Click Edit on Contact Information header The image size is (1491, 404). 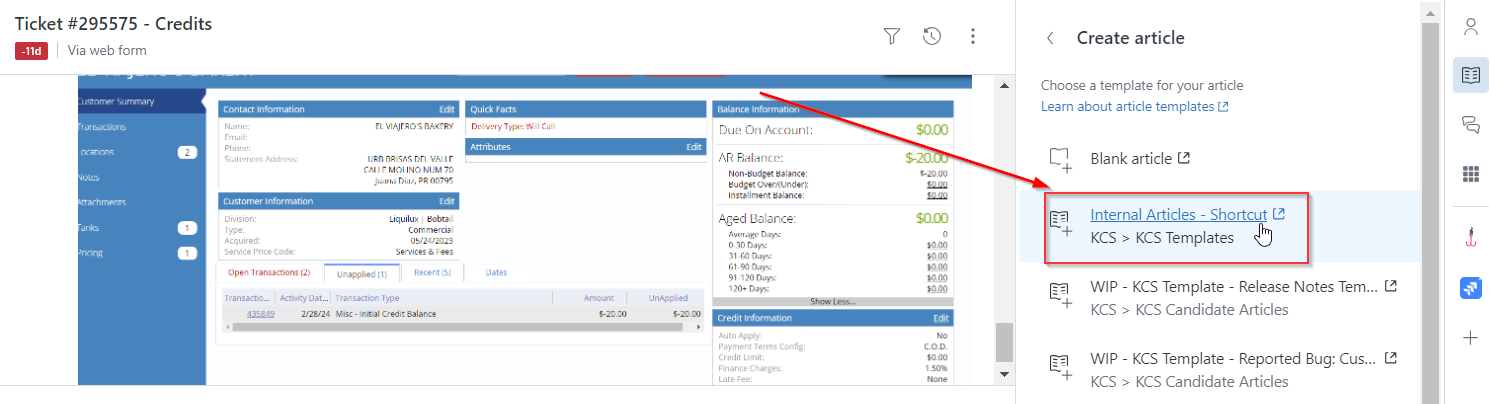click(446, 109)
